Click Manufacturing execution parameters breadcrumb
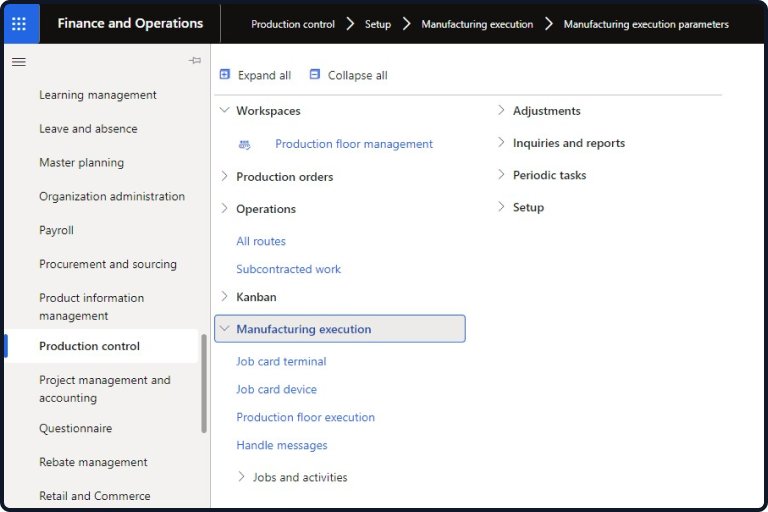This screenshot has width=768, height=512. pos(646,24)
